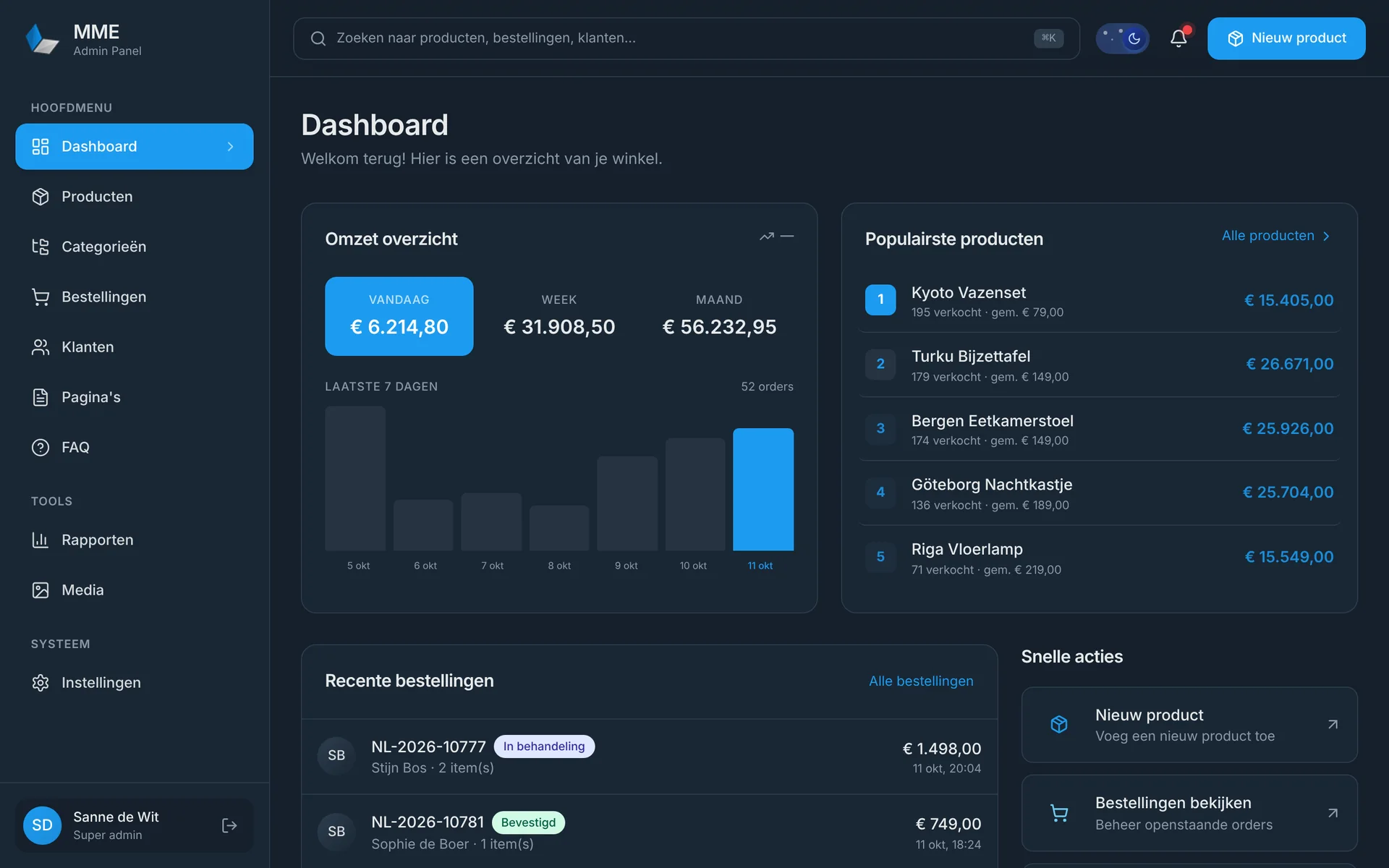This screenshot has height=868, width=1389.
Task: Open order NL-2026-10781
Action: click(x=649, y=832)
